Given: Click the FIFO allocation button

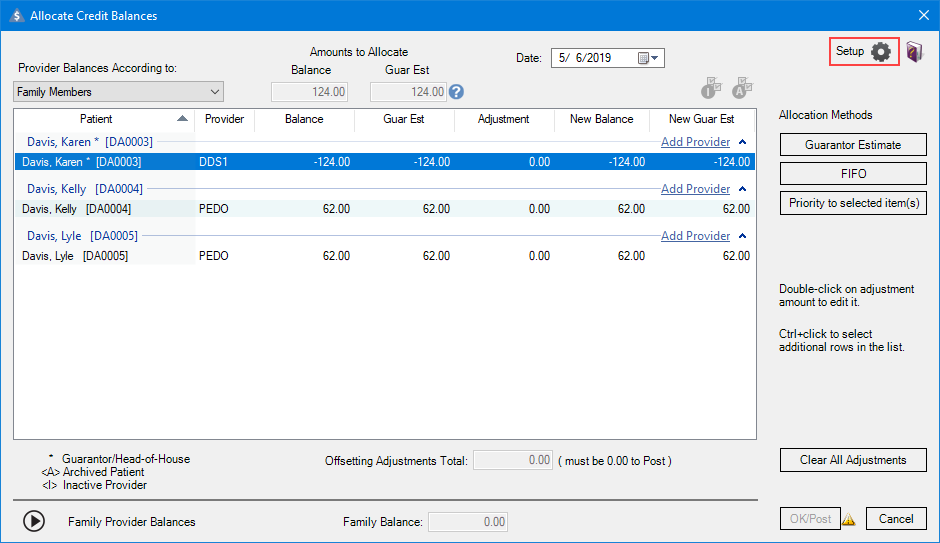Looking at the screenshot, I should pyautogui.click(x=852, y=174).
